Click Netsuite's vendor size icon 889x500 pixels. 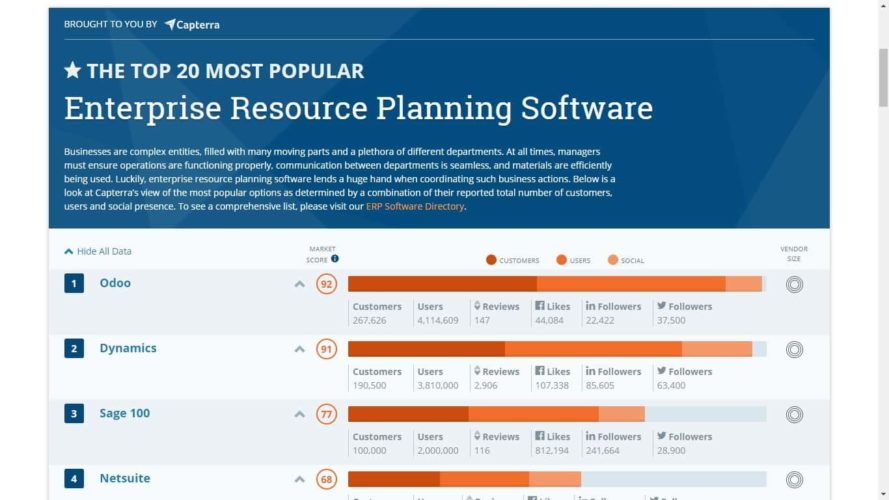794,479
